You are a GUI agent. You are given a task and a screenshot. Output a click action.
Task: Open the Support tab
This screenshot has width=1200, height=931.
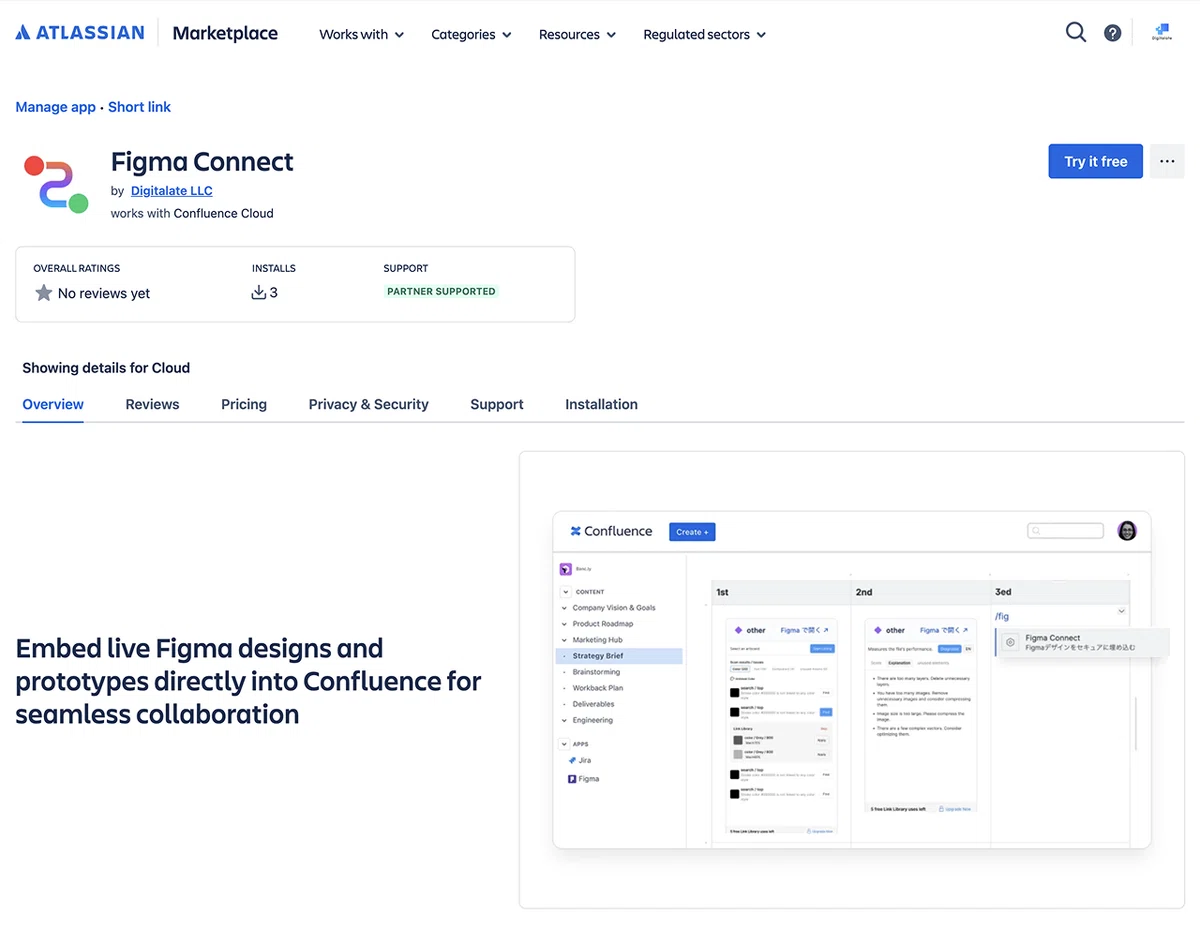coord(497,404)
